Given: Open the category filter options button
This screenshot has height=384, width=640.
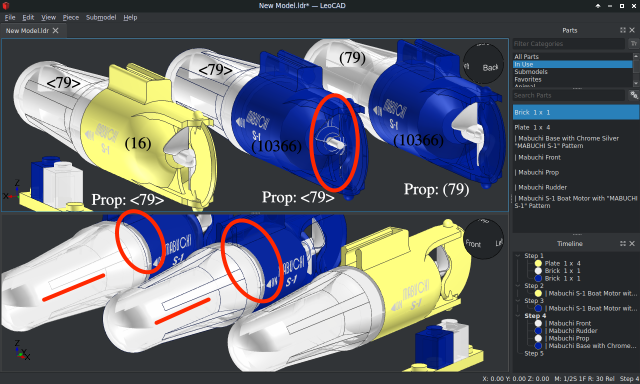Looking at the screenshot, I should point(633,44).
